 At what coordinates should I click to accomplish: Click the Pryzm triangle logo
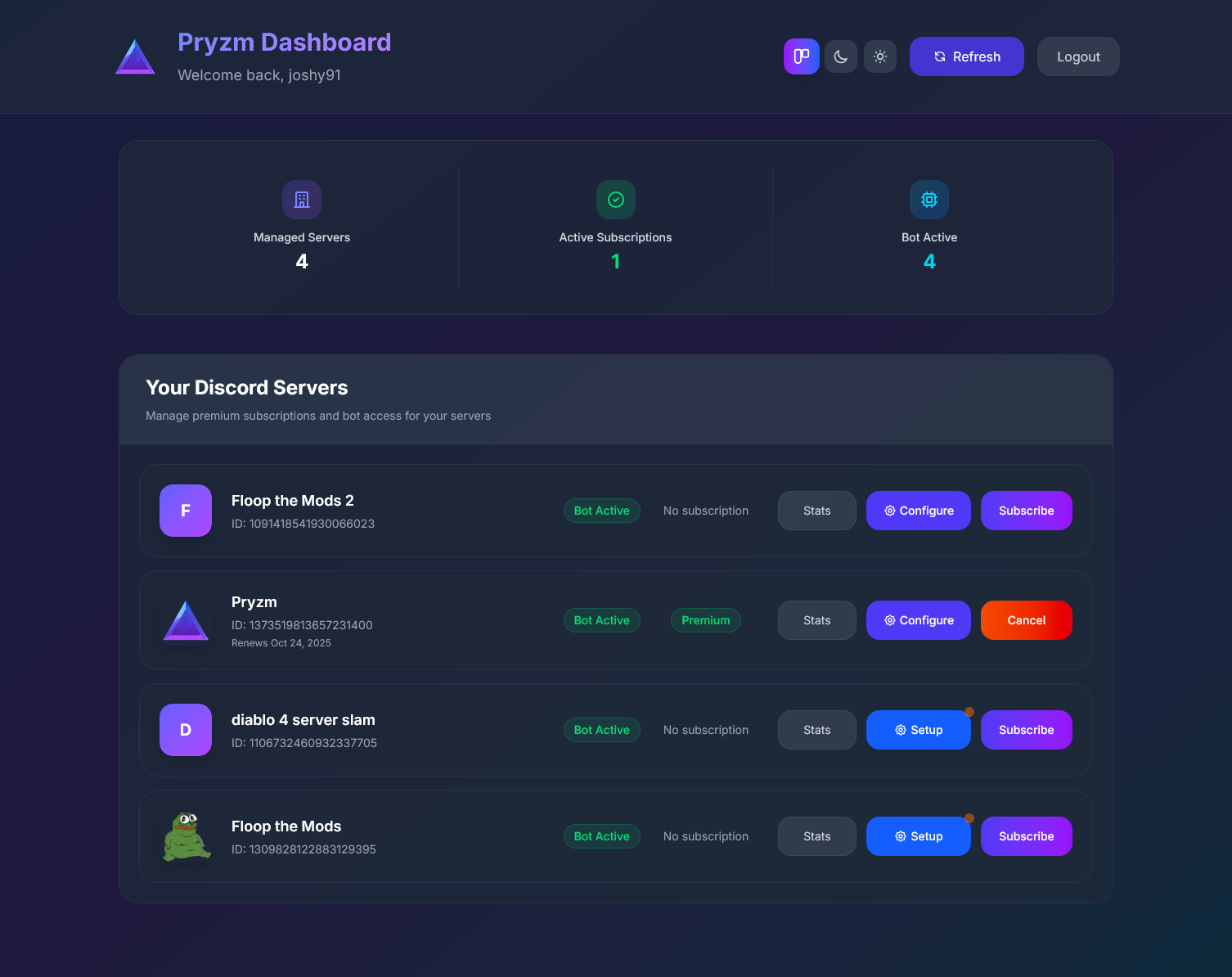tap(134, 56)
